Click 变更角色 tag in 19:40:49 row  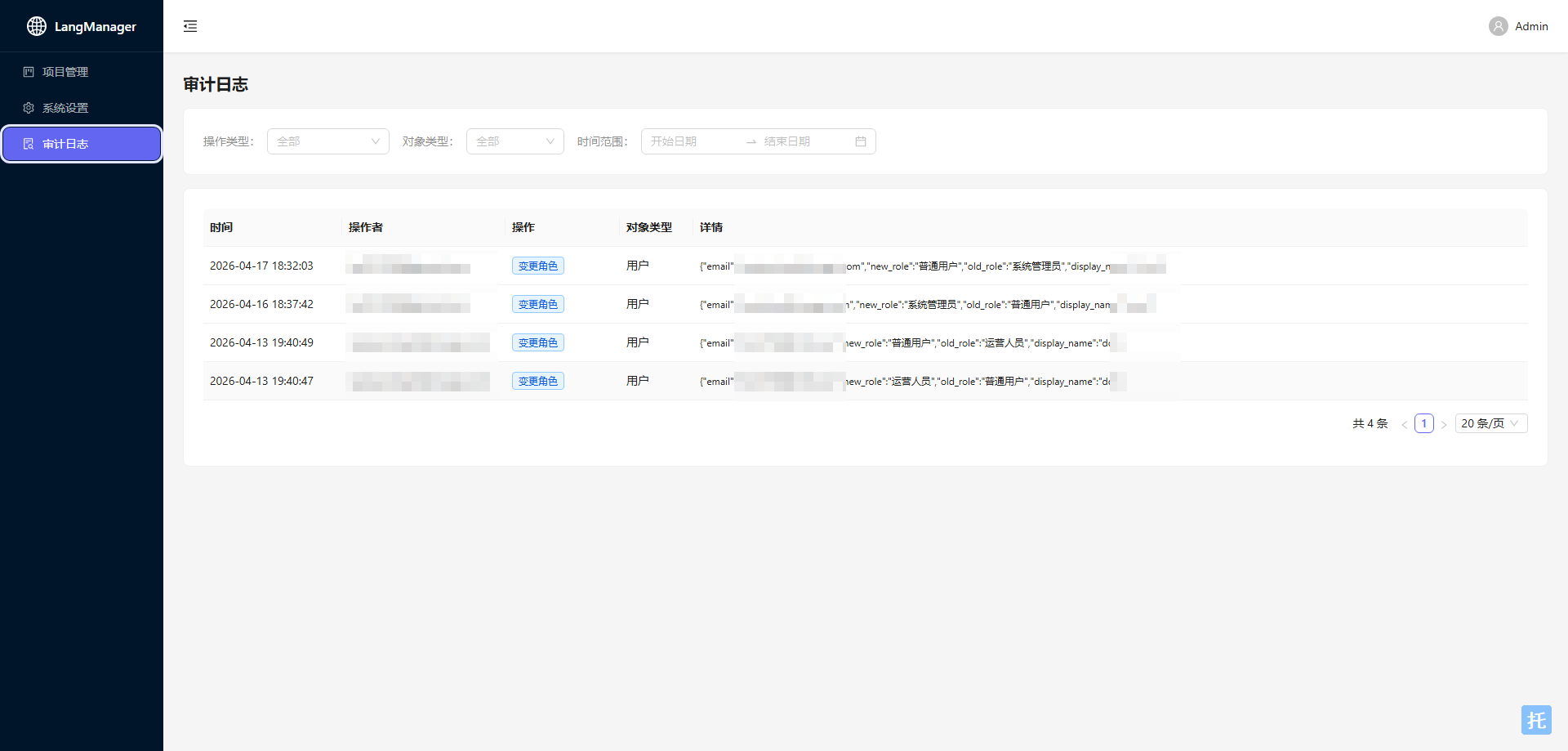(538, 342)
